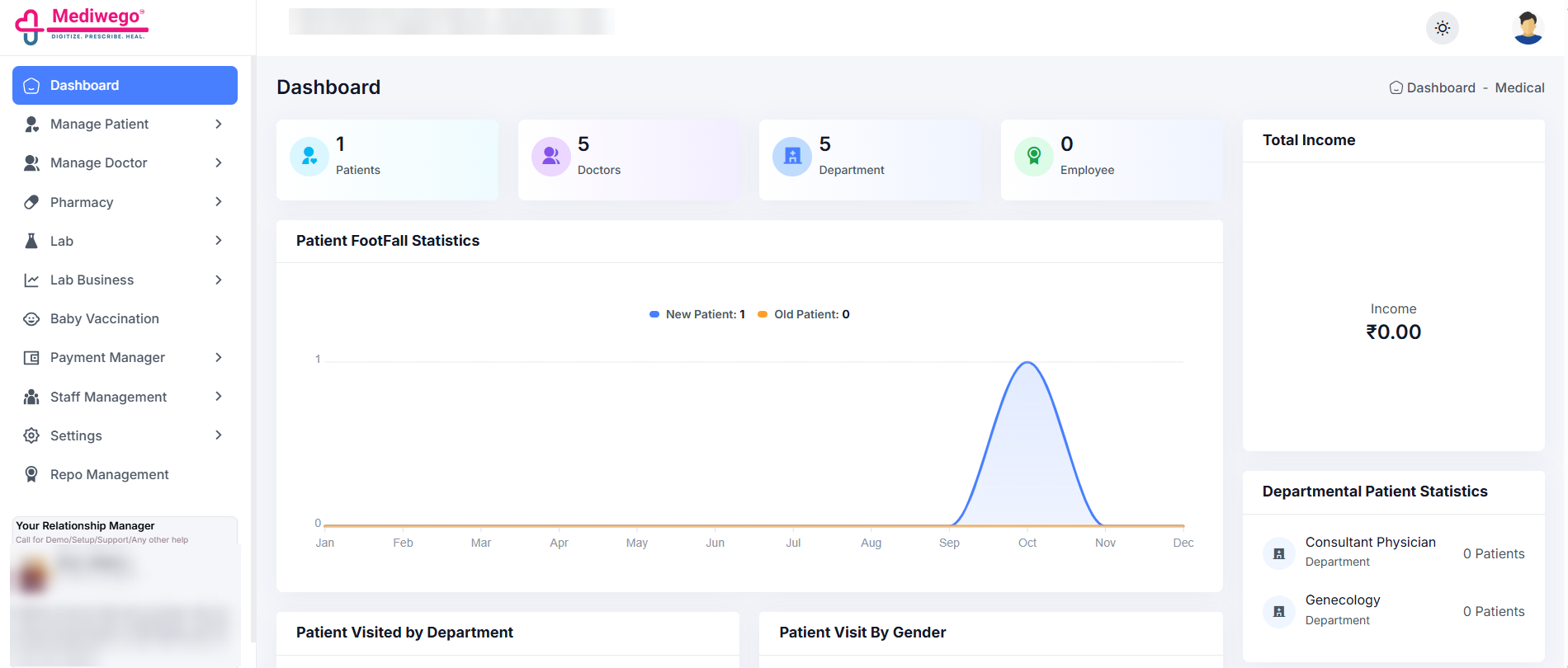Select Dashboard in the sidebar
The height and width of the screenshot is (668, 1568).
point(125,85)
